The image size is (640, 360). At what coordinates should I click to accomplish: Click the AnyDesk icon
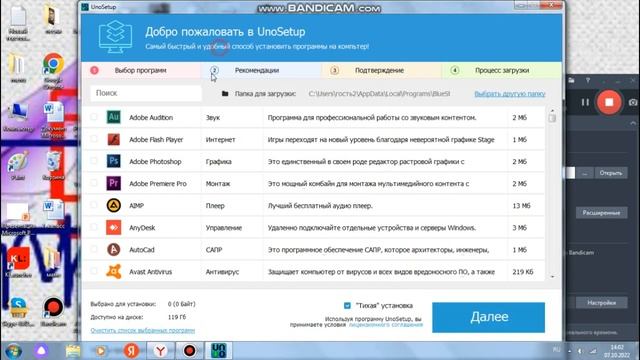pyautogui.click(x=113, y=227)
